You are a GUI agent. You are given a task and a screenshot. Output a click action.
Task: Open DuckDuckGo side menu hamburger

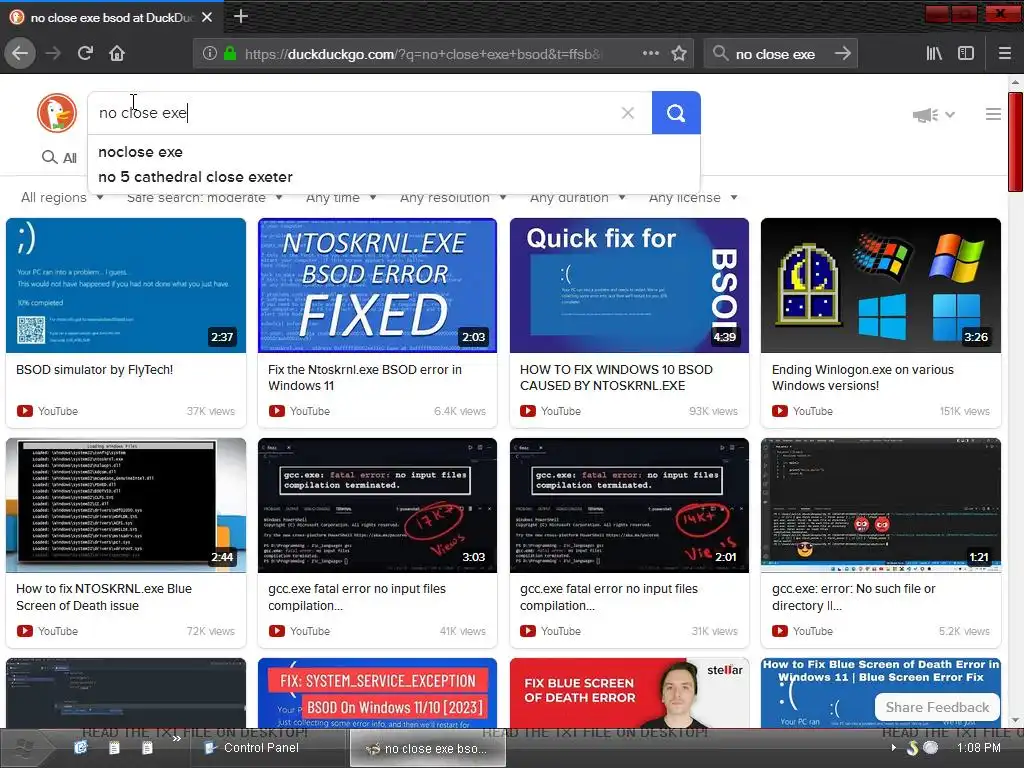pos(993,114)
